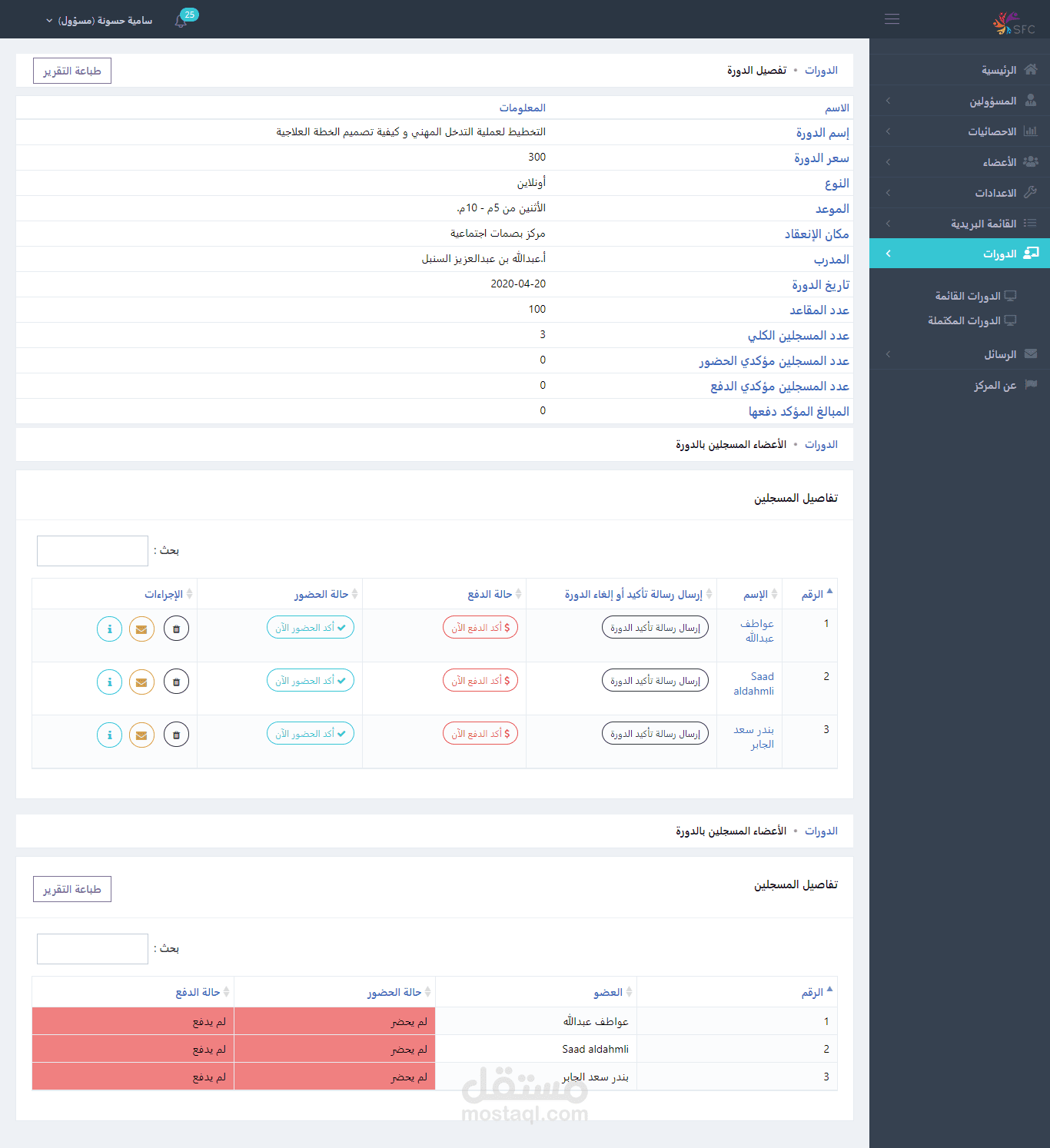Viewport: 1050px width, 1148px height.
Task: Click the lower طباعة التقرير button
Action: pyautogui.click(x=72, y=889)
